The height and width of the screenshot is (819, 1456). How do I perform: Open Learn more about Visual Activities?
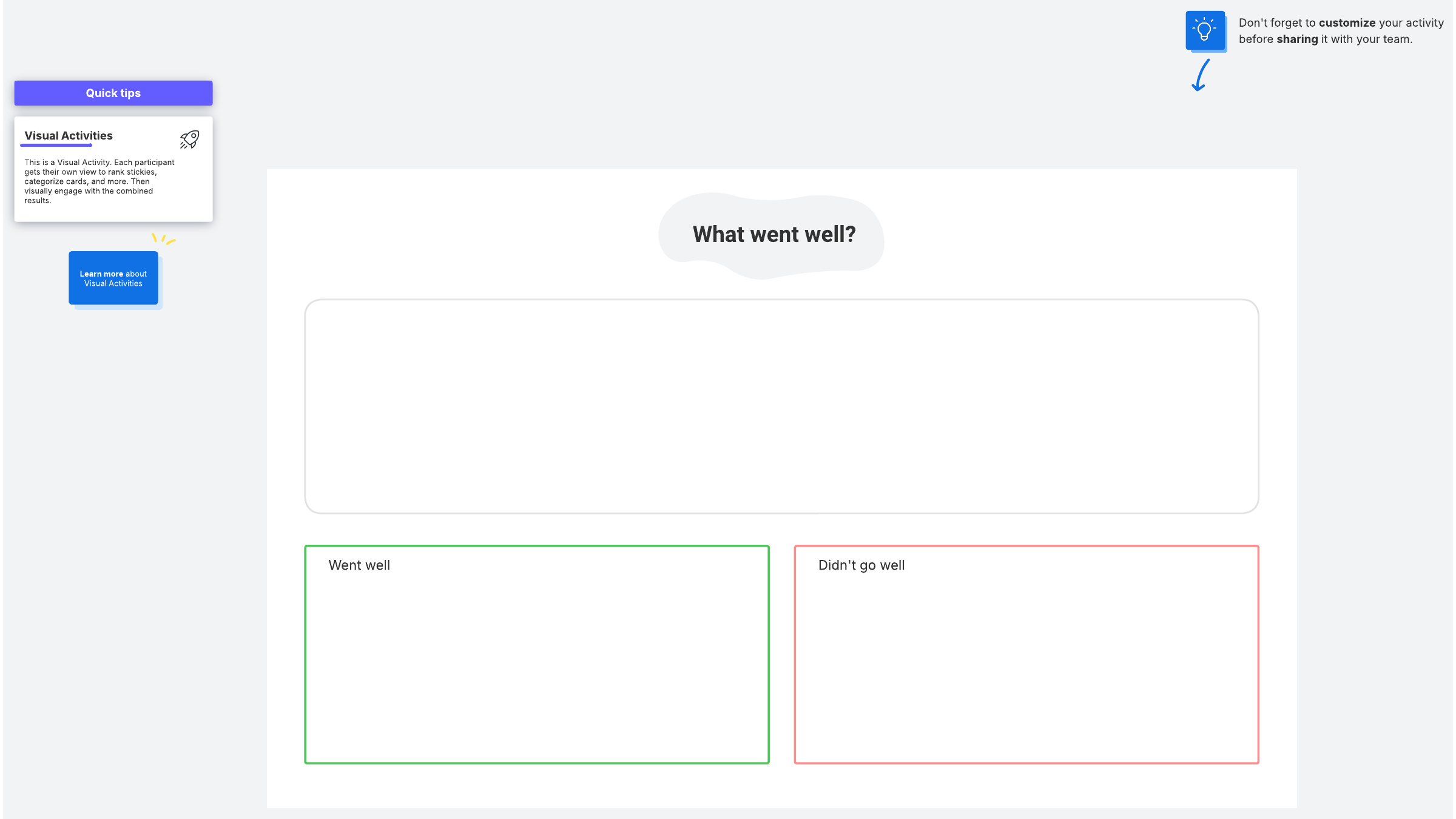(113, 278)
